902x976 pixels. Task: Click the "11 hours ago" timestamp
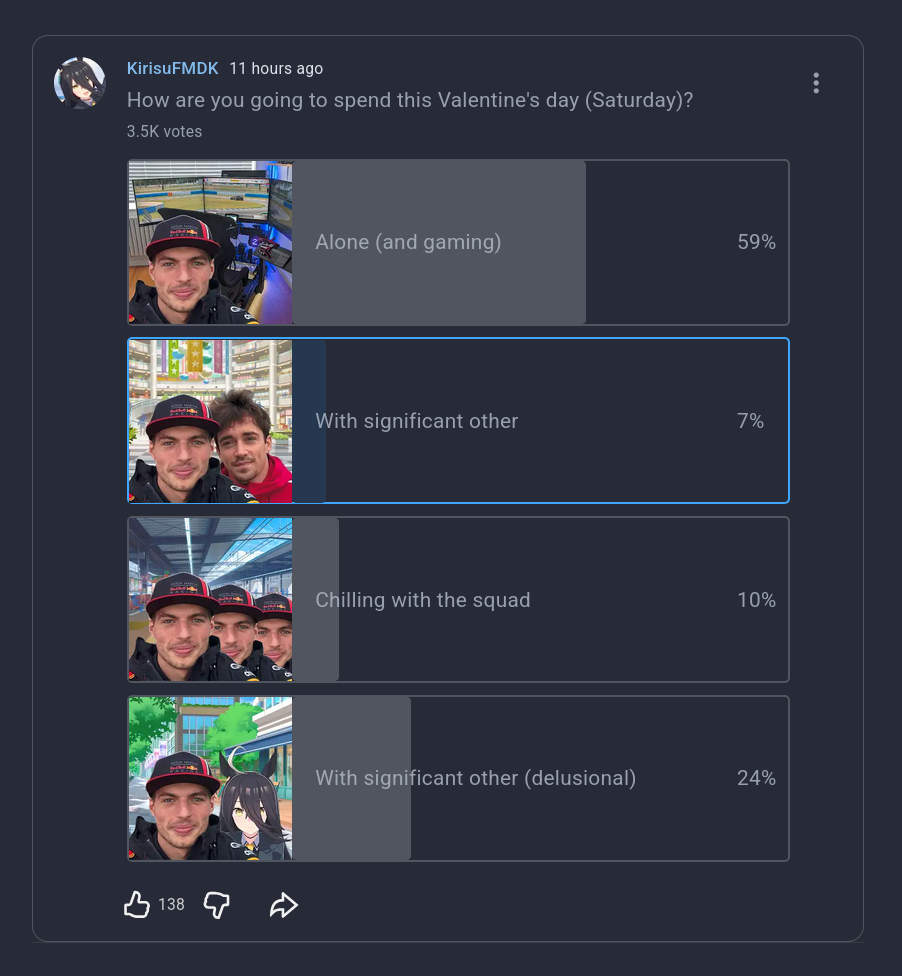pyautogui.click(x=276, y=68)
